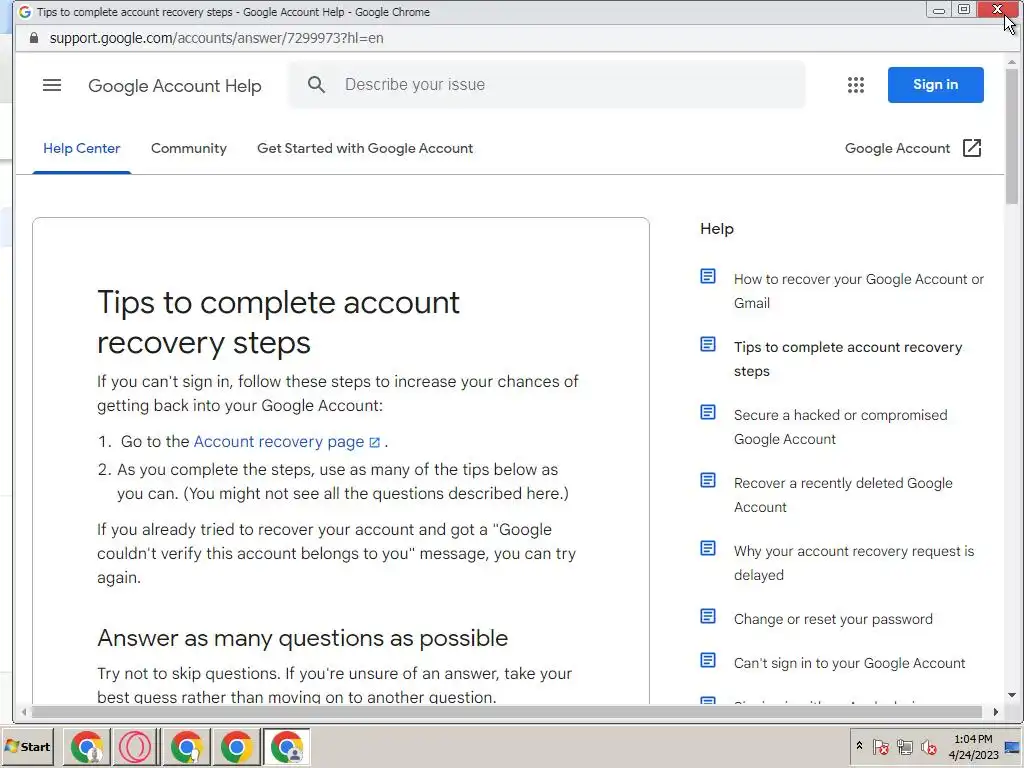
Task: Open the Opera browser from the taskbar
Action: click(x=135, y=747)
